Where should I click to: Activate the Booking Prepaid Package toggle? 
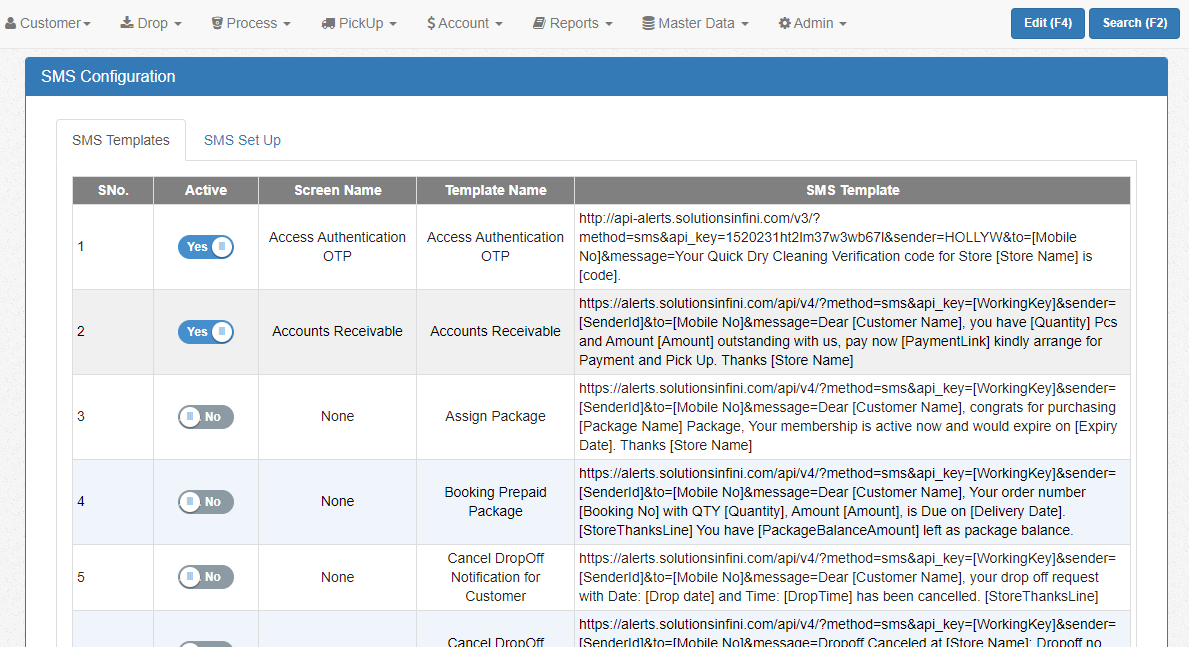(x=205, y=501)
